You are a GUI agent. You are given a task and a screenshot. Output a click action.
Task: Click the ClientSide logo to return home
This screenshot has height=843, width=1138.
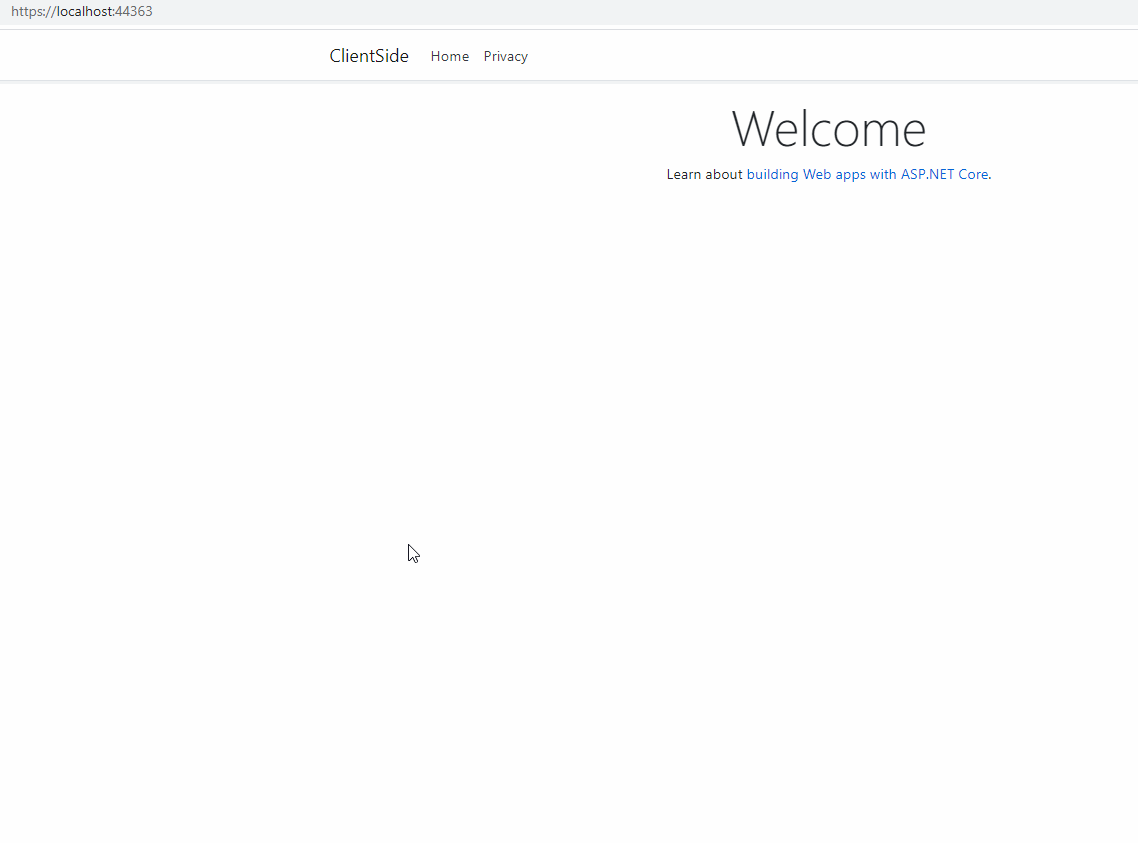coord(368,56)
